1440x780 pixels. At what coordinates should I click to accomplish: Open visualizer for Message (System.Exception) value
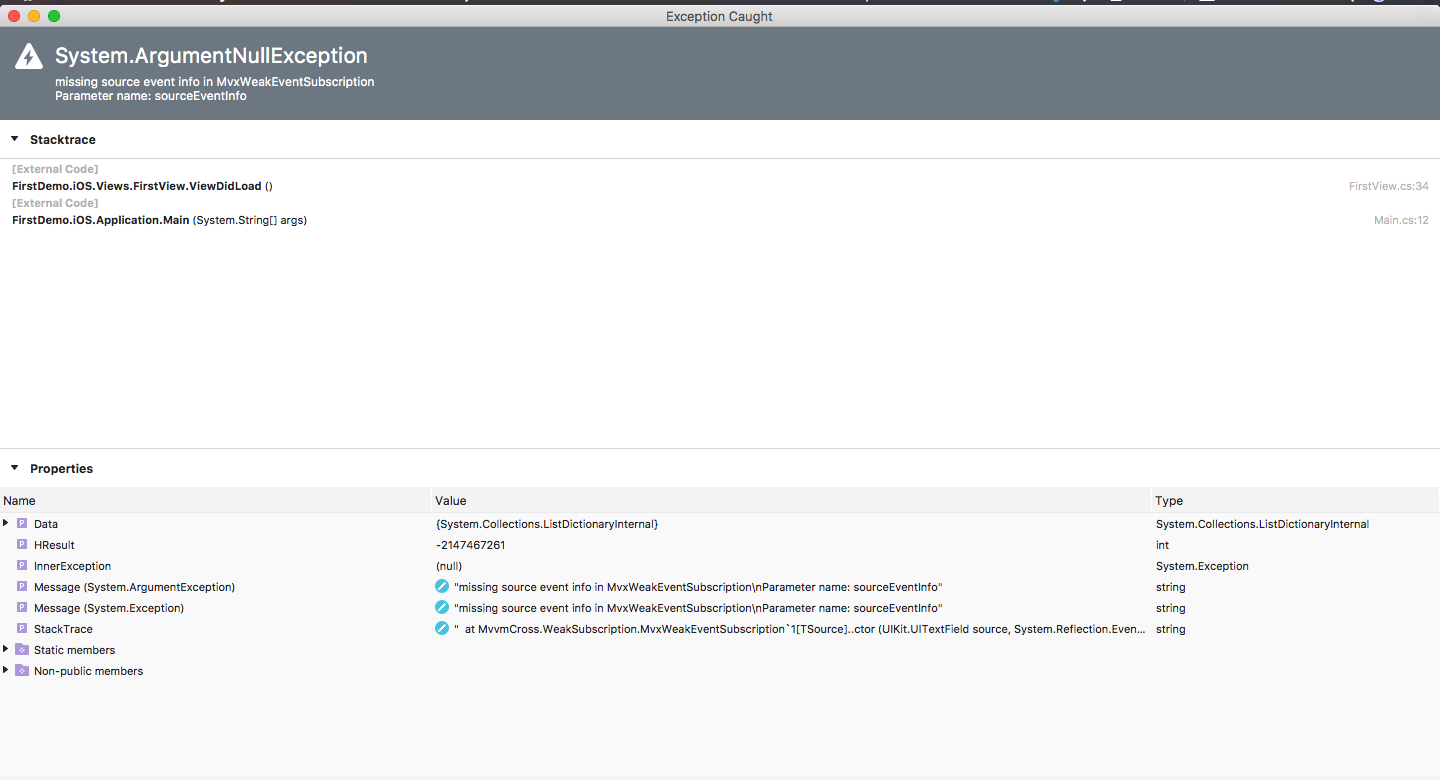point(442,607)
